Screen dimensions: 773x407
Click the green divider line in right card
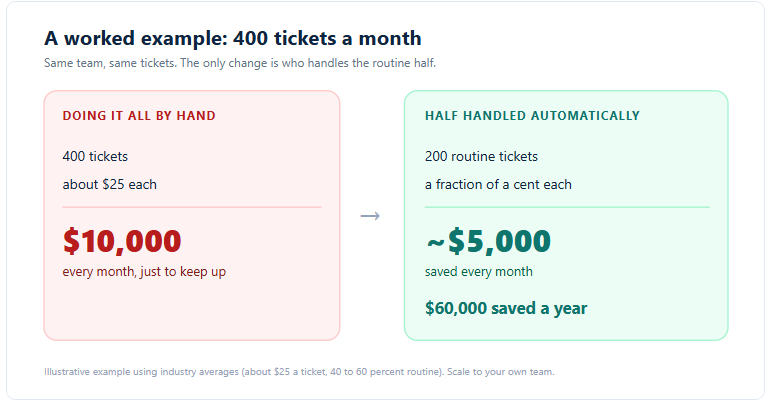(567, 207)
